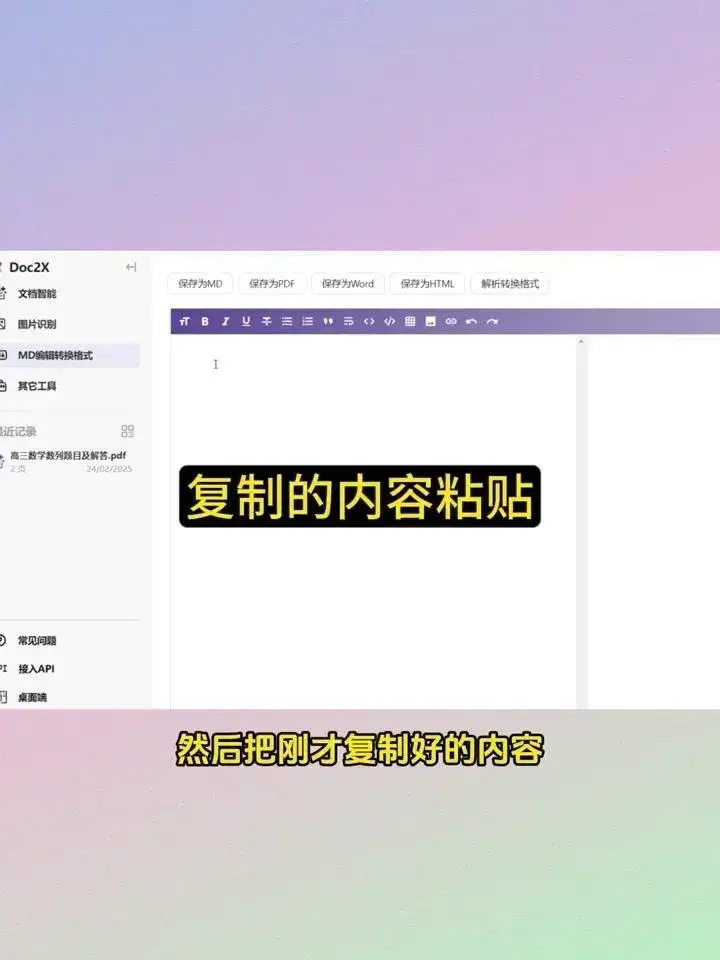The width and height of the screenshot is (720, 960).
Task: Insert inline code with angle brackets icon
Action: pos(369,321)
